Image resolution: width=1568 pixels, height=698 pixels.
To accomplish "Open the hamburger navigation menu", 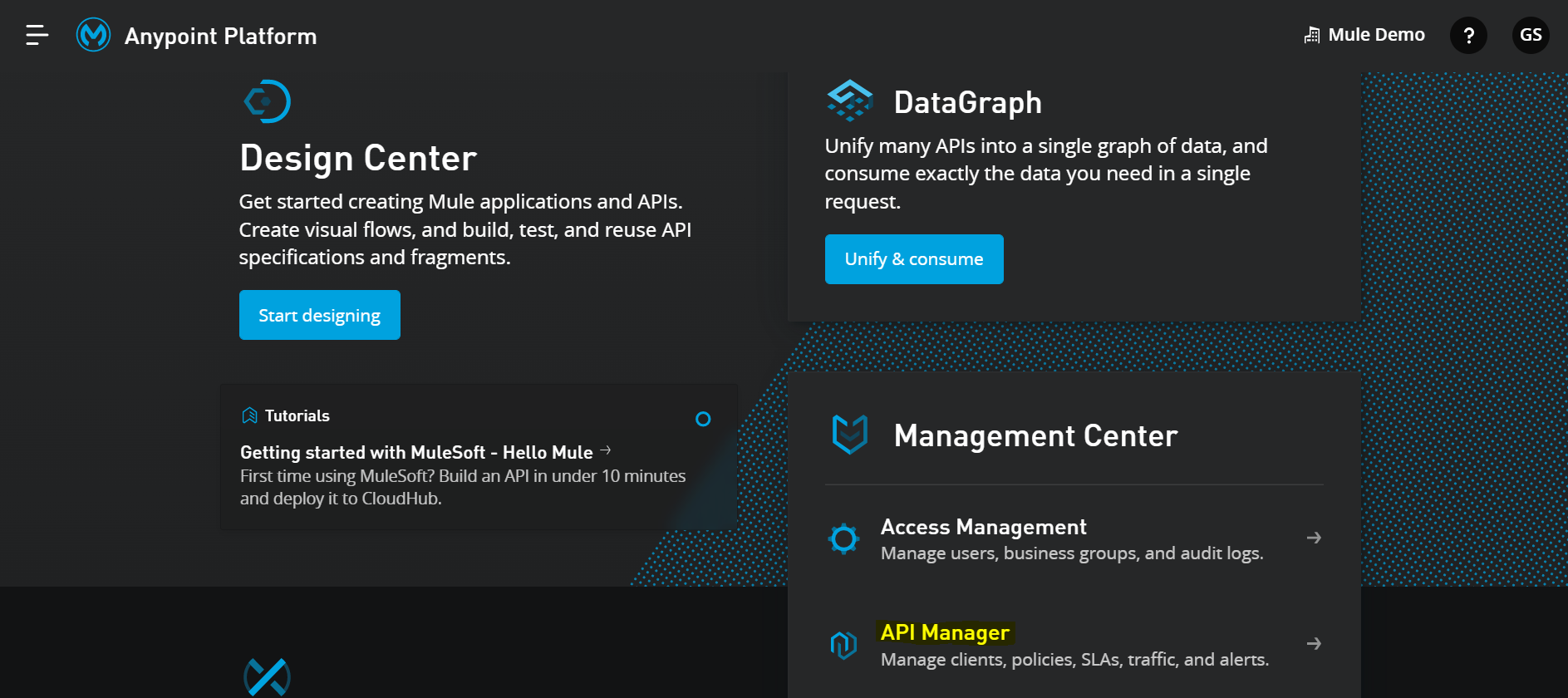I will [37, 35].
